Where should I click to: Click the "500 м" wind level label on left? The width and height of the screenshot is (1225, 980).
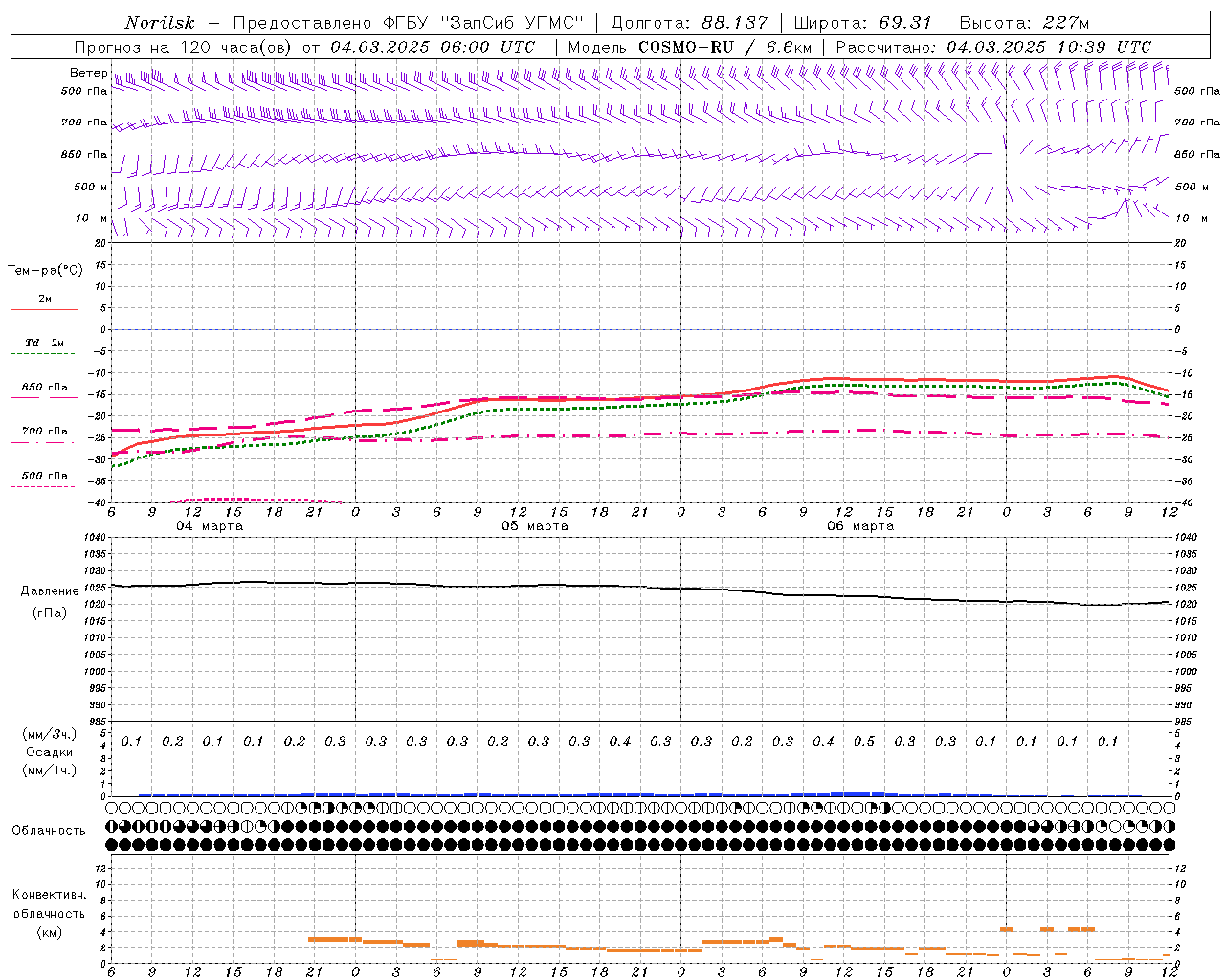[91, 188]
